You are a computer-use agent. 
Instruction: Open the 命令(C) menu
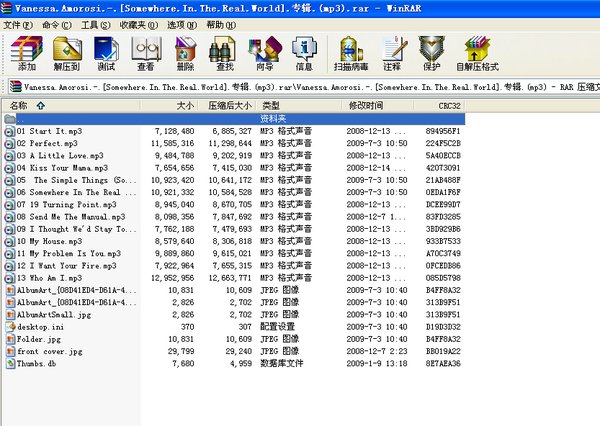(x=57, y=25)
